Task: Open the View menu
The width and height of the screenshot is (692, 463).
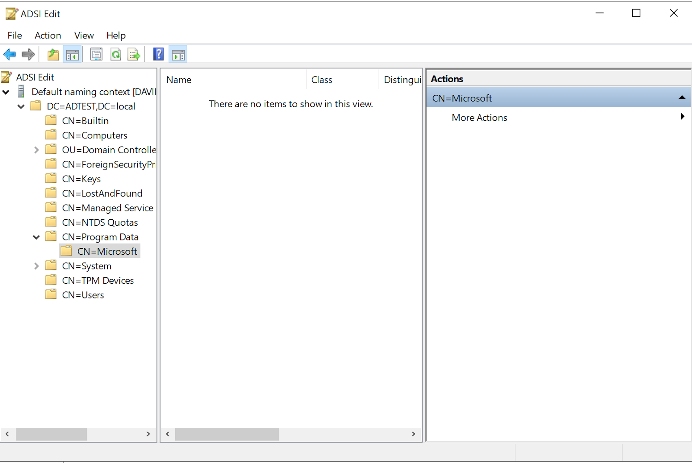Action: coord(84,35)
